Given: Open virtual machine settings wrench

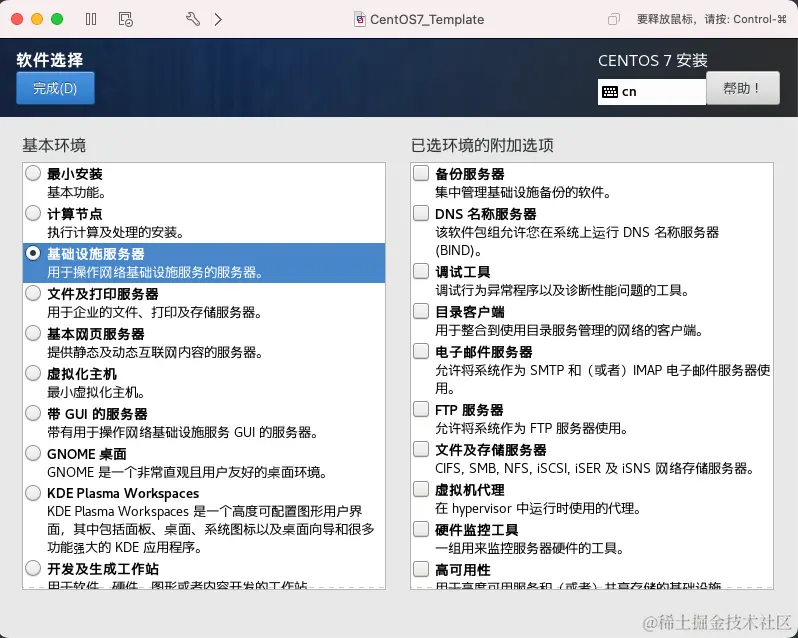Looking at the screenshot, I should (193, 19).
